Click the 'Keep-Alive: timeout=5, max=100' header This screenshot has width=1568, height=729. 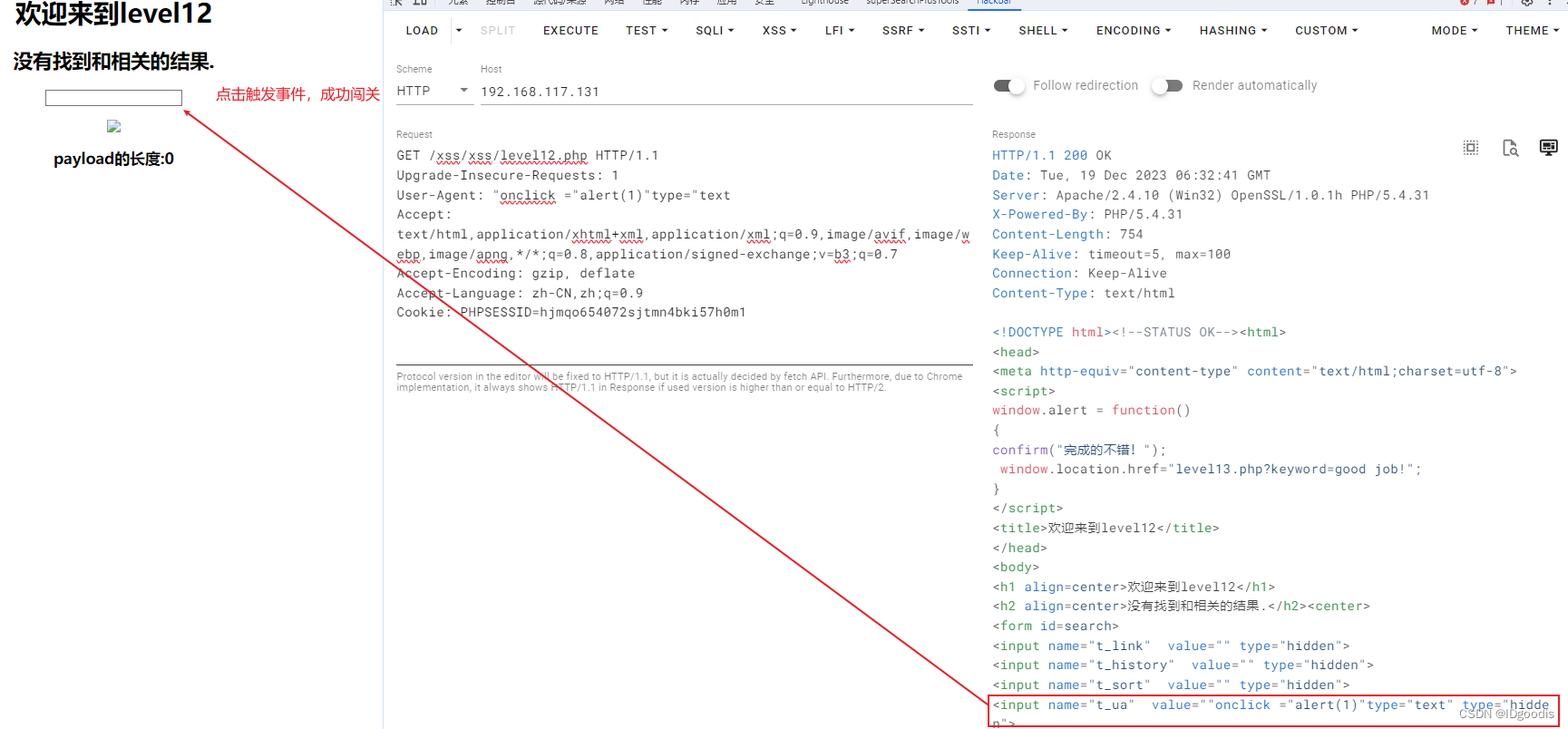[x=1111, y=255]
